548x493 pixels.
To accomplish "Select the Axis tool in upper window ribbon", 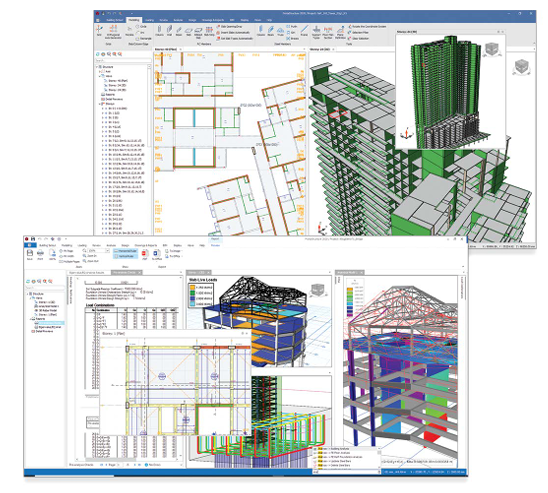I will pos(99,30).
